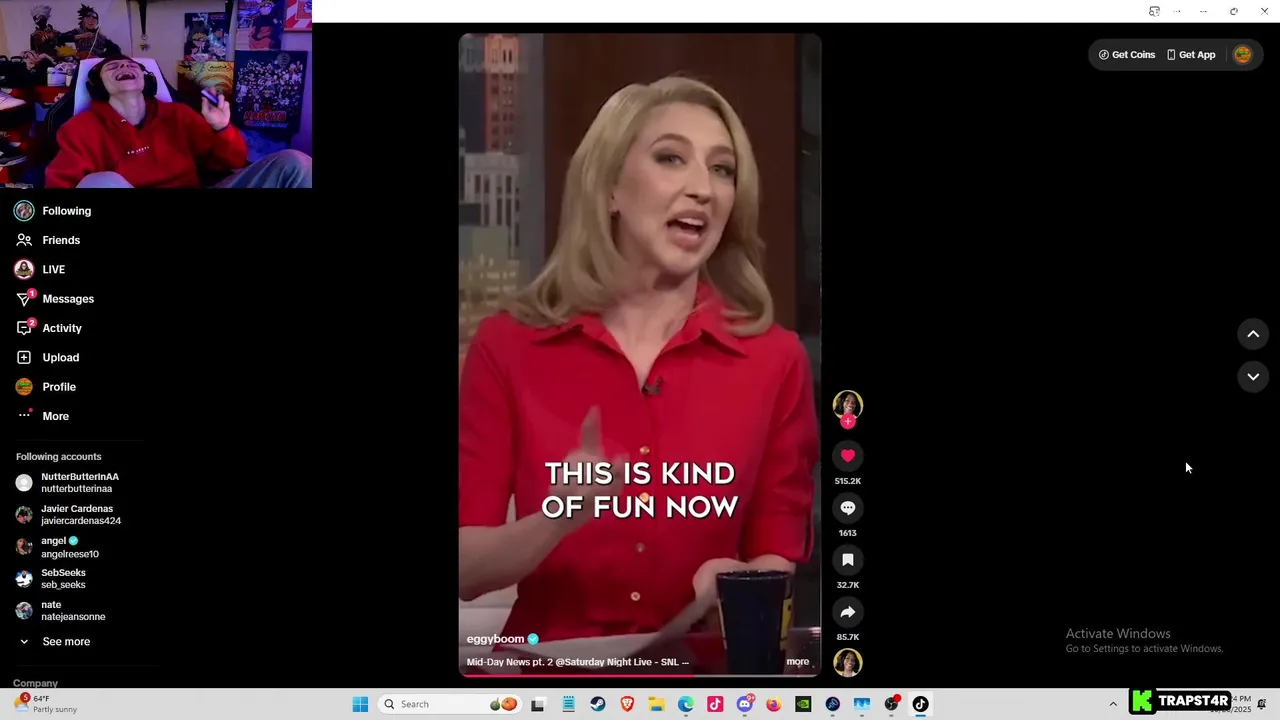
Task: Open Javier Cardenas account
Action: pos(68,515)
